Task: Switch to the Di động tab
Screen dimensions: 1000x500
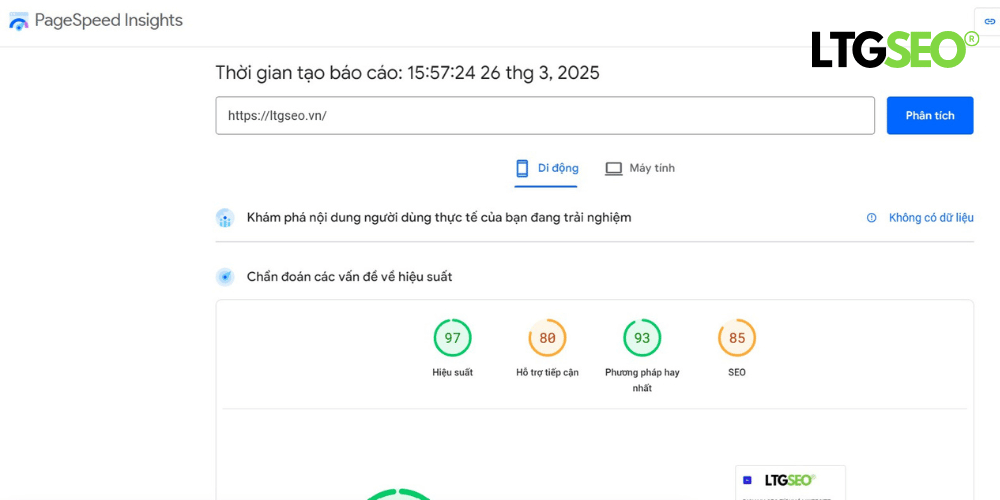Action: point(547,168)
